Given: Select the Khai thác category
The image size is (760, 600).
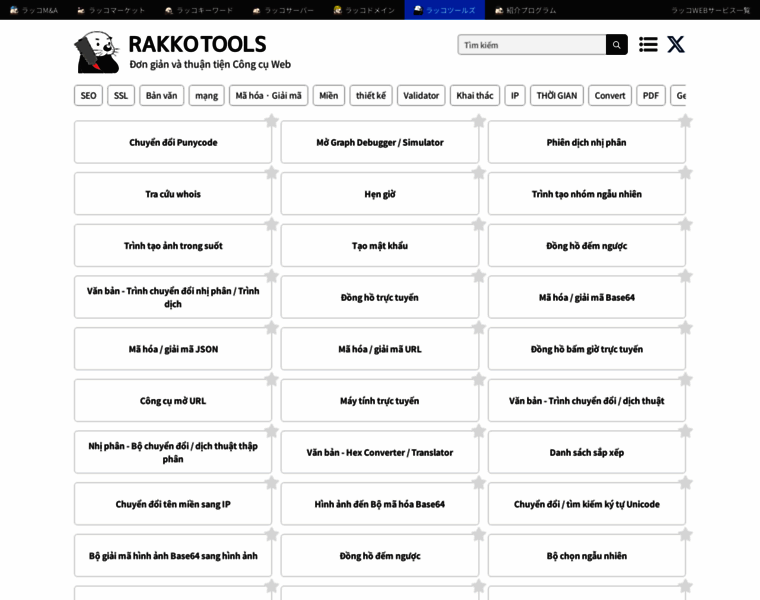Looking at the screenshot, I should pos(475,95).
